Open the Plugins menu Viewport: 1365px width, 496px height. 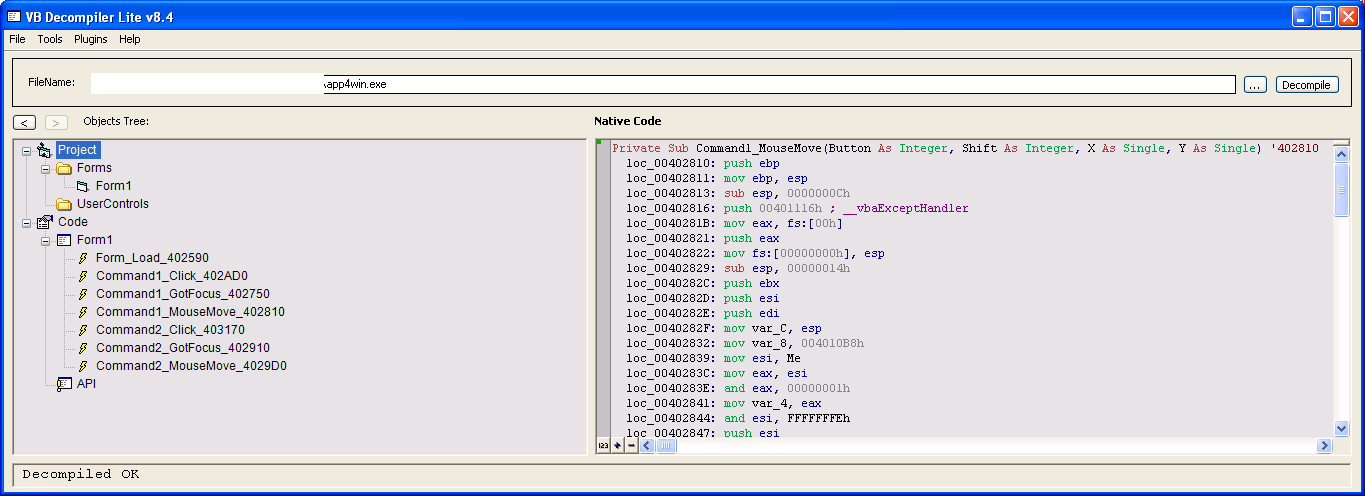(x=91, y=39)
